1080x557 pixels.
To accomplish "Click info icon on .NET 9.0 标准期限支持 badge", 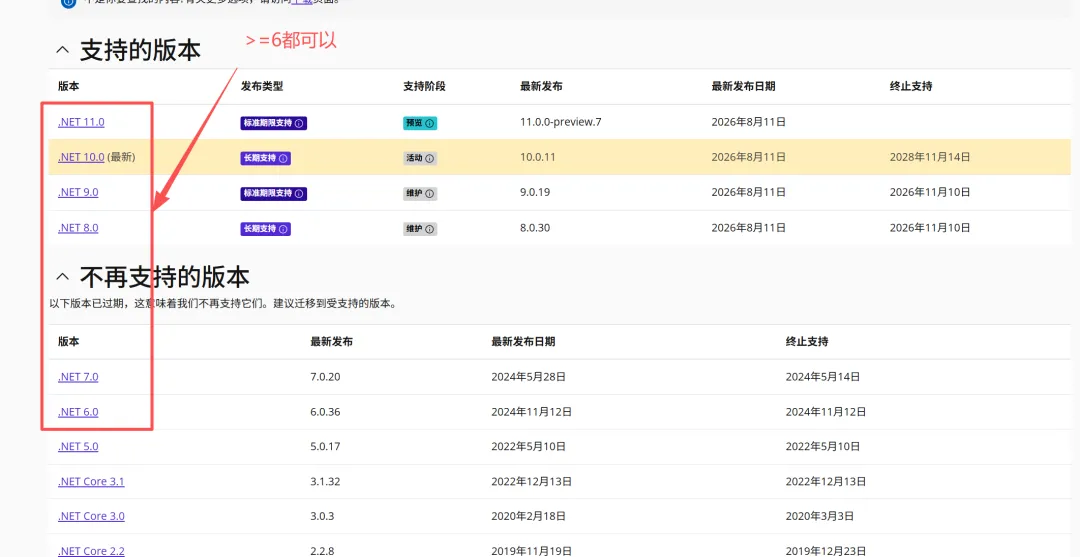I will [300, 194].
